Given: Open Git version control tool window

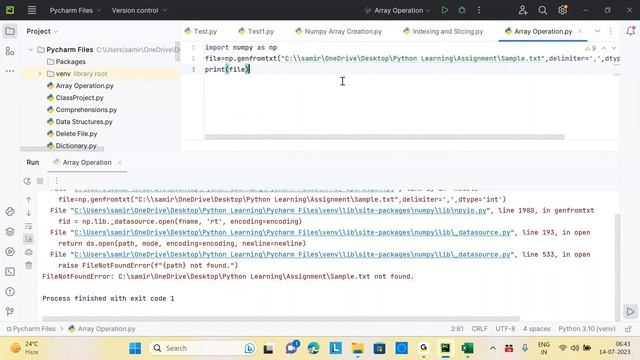Looking at the screenshot, I should click(10, 311).
